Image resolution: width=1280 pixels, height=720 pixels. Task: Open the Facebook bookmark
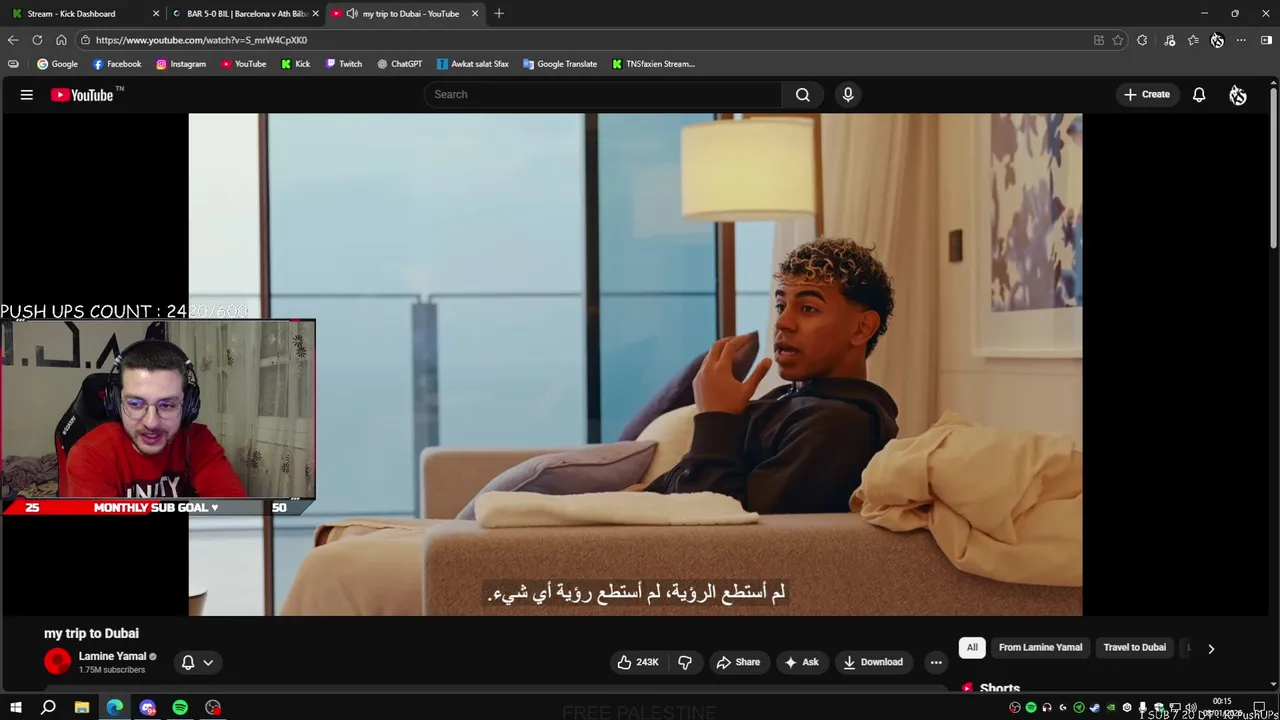pyautogui.click(x=117, y=64)
